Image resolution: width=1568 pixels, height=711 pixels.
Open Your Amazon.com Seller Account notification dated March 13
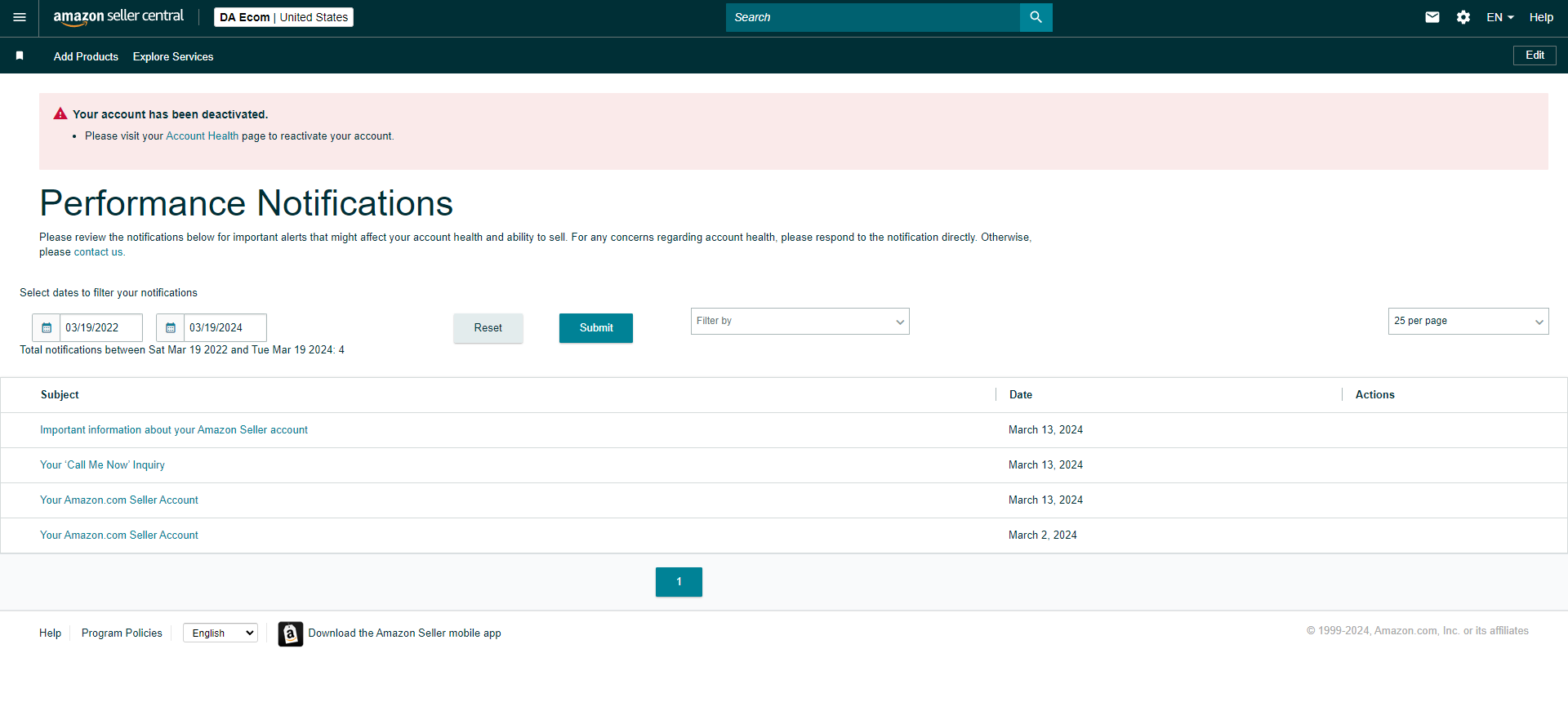click(x=119, y=500)
